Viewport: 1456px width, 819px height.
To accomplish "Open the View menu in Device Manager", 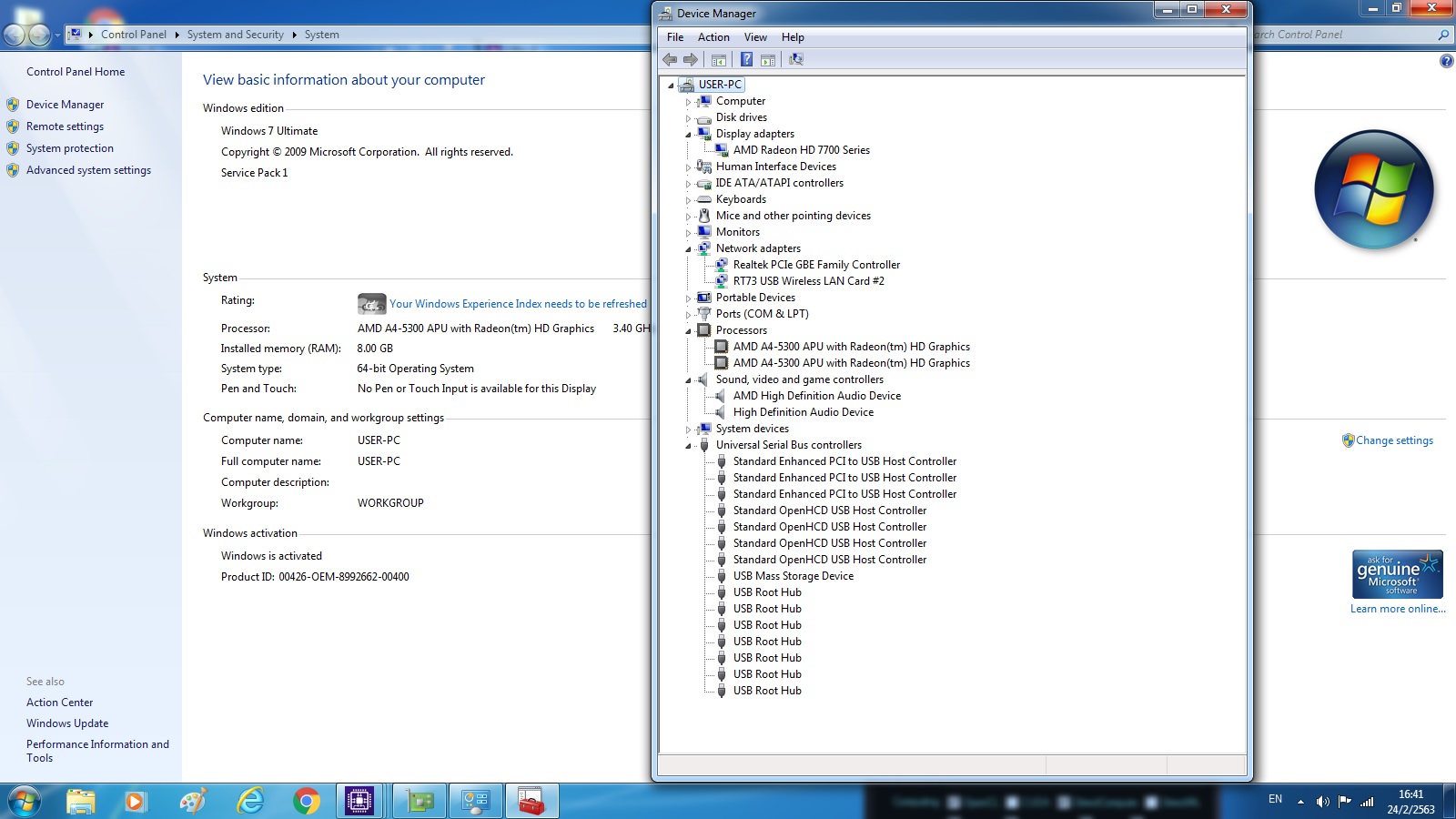I will point(755,37).
